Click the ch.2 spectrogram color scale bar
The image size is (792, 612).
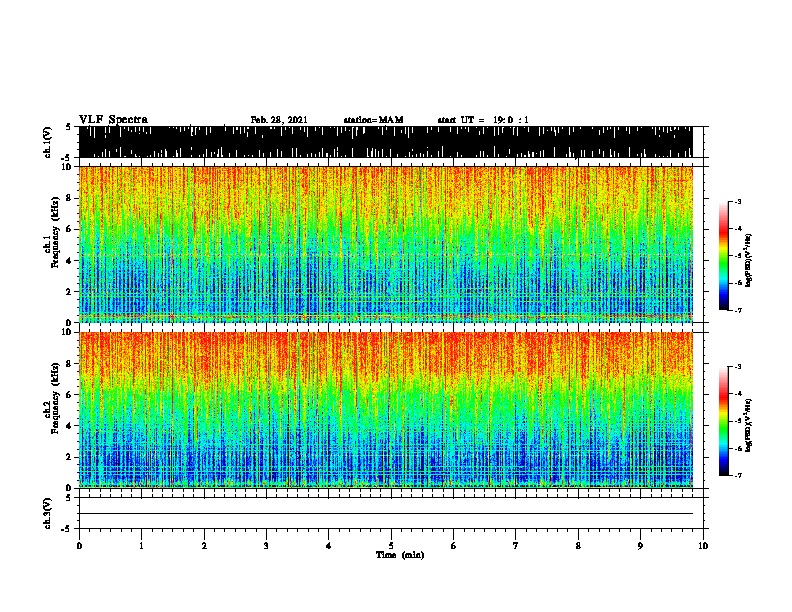tap(723, 421)
